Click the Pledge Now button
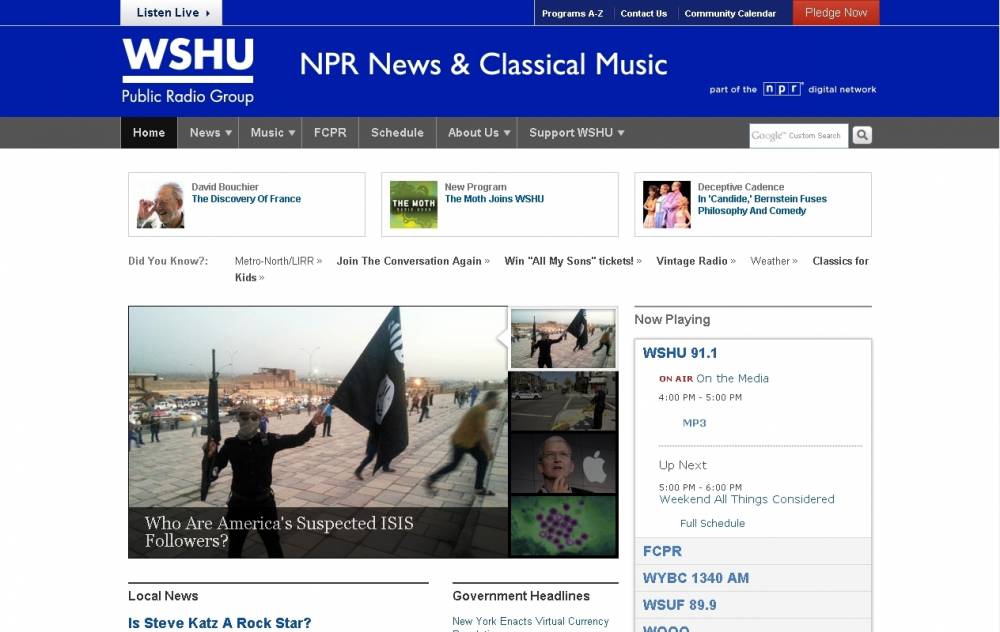This screenshot has height=632, width=1000. coord(835,13)
